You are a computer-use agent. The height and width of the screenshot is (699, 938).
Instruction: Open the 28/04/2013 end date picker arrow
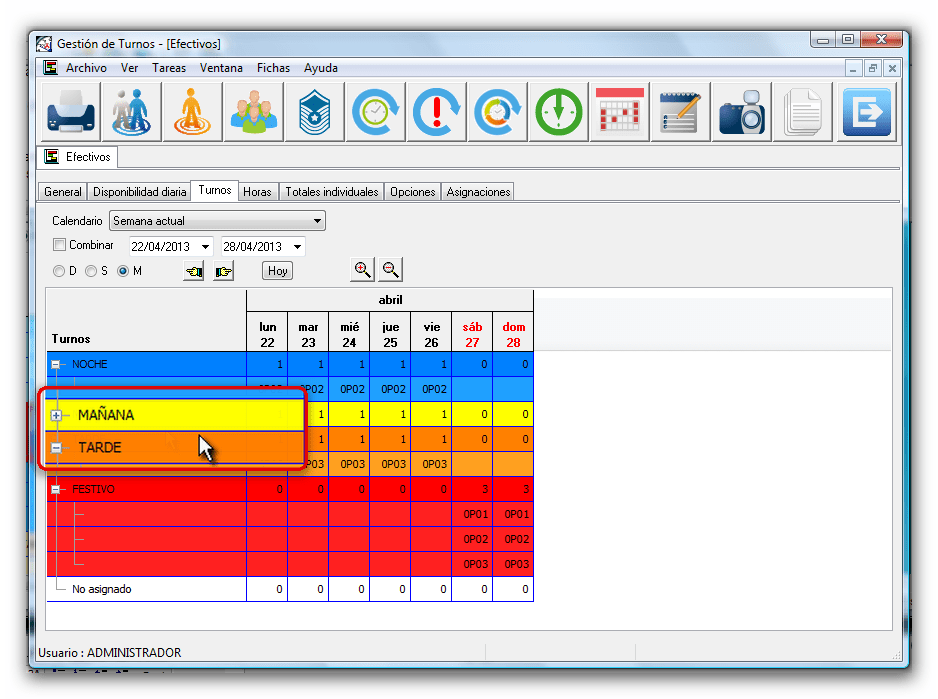coord(297,247)
